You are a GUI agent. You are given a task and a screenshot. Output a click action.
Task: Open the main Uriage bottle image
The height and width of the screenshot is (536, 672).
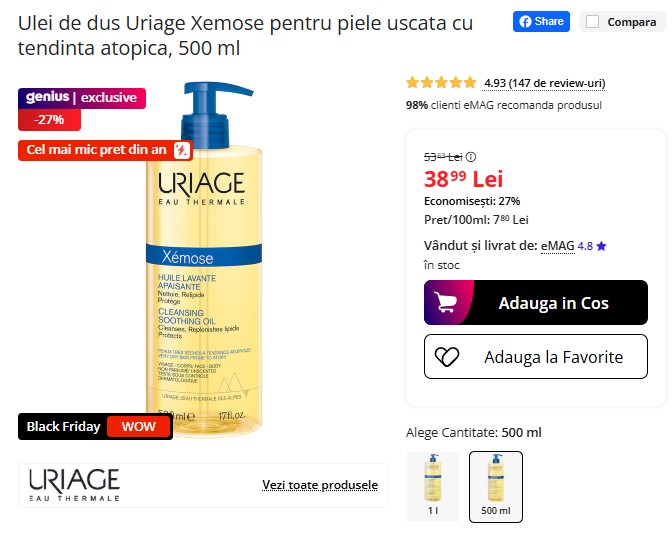(x=204, y=258)
